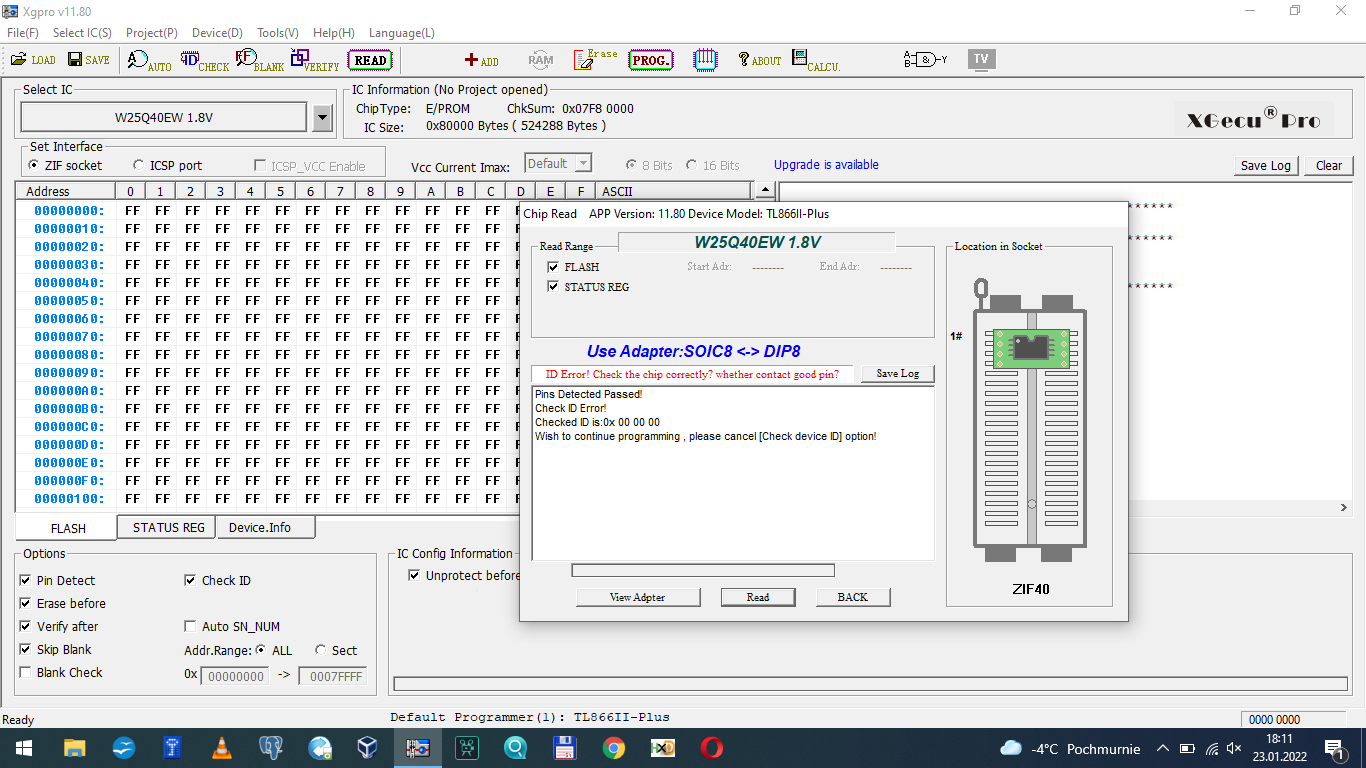Click Read button in Chip Read dialog
The width and height of the screenshot is (1366, 768).
click(758, 597)
